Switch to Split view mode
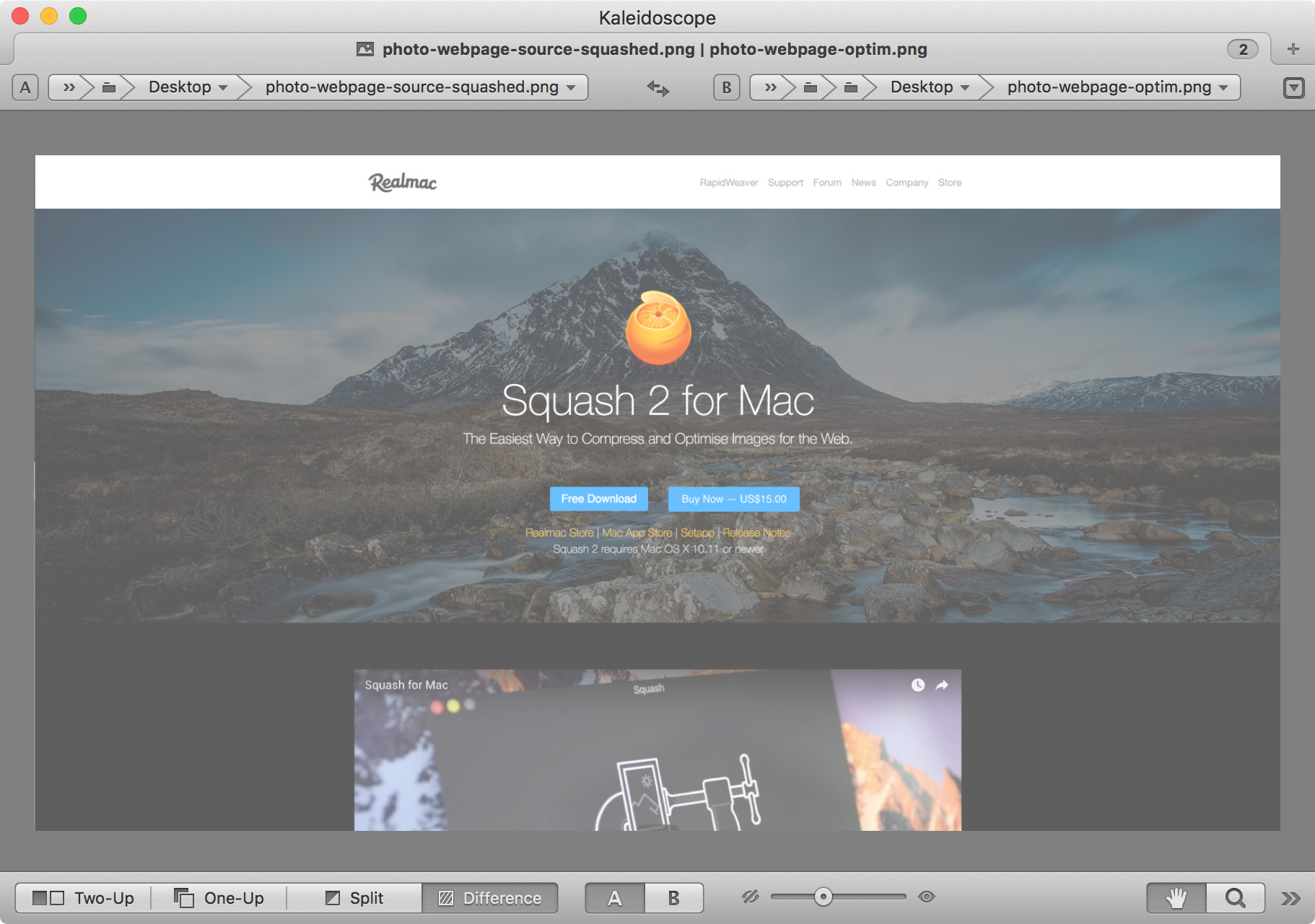 (x=354, y=898)
